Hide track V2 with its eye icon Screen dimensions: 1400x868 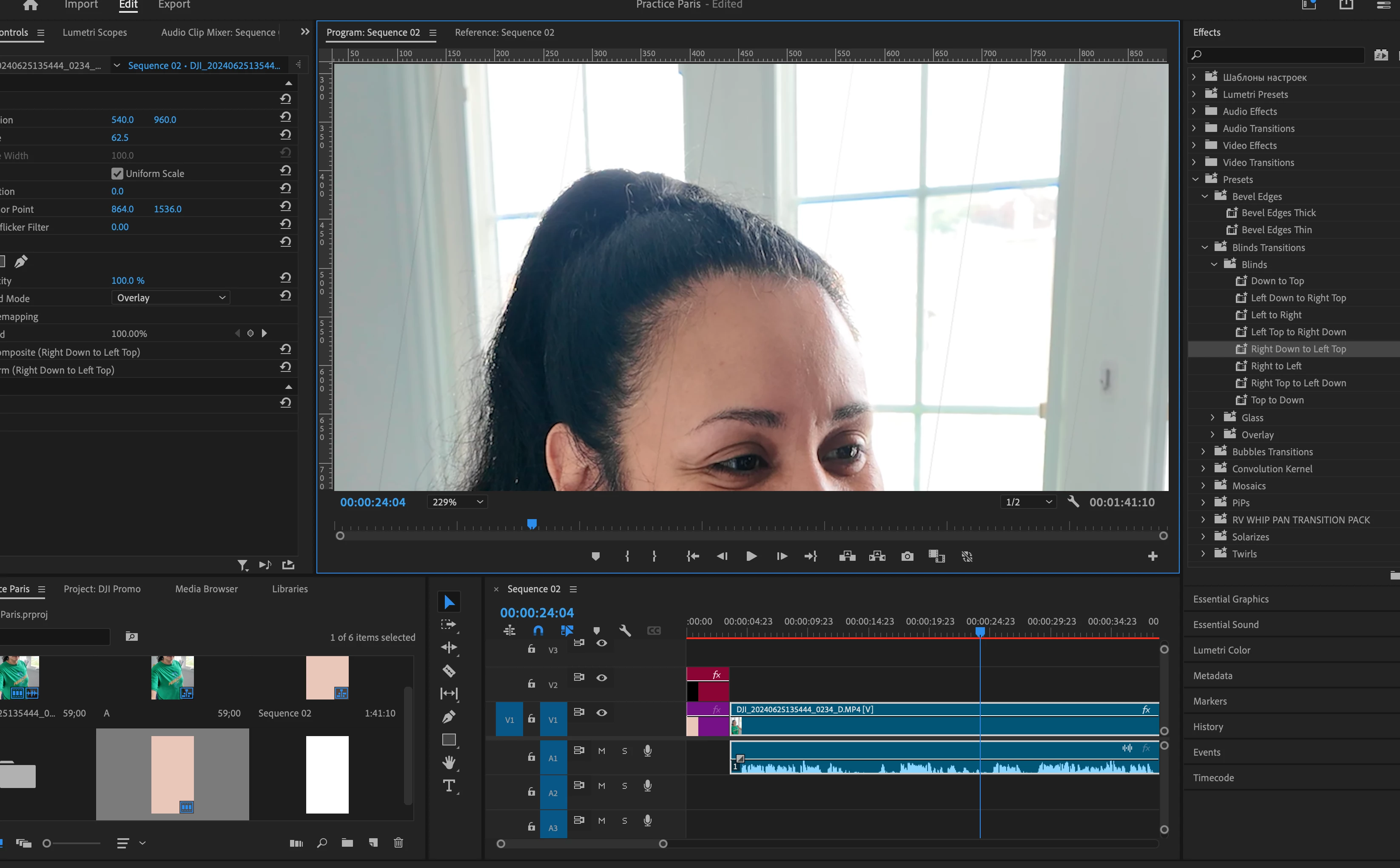[601, 678]
